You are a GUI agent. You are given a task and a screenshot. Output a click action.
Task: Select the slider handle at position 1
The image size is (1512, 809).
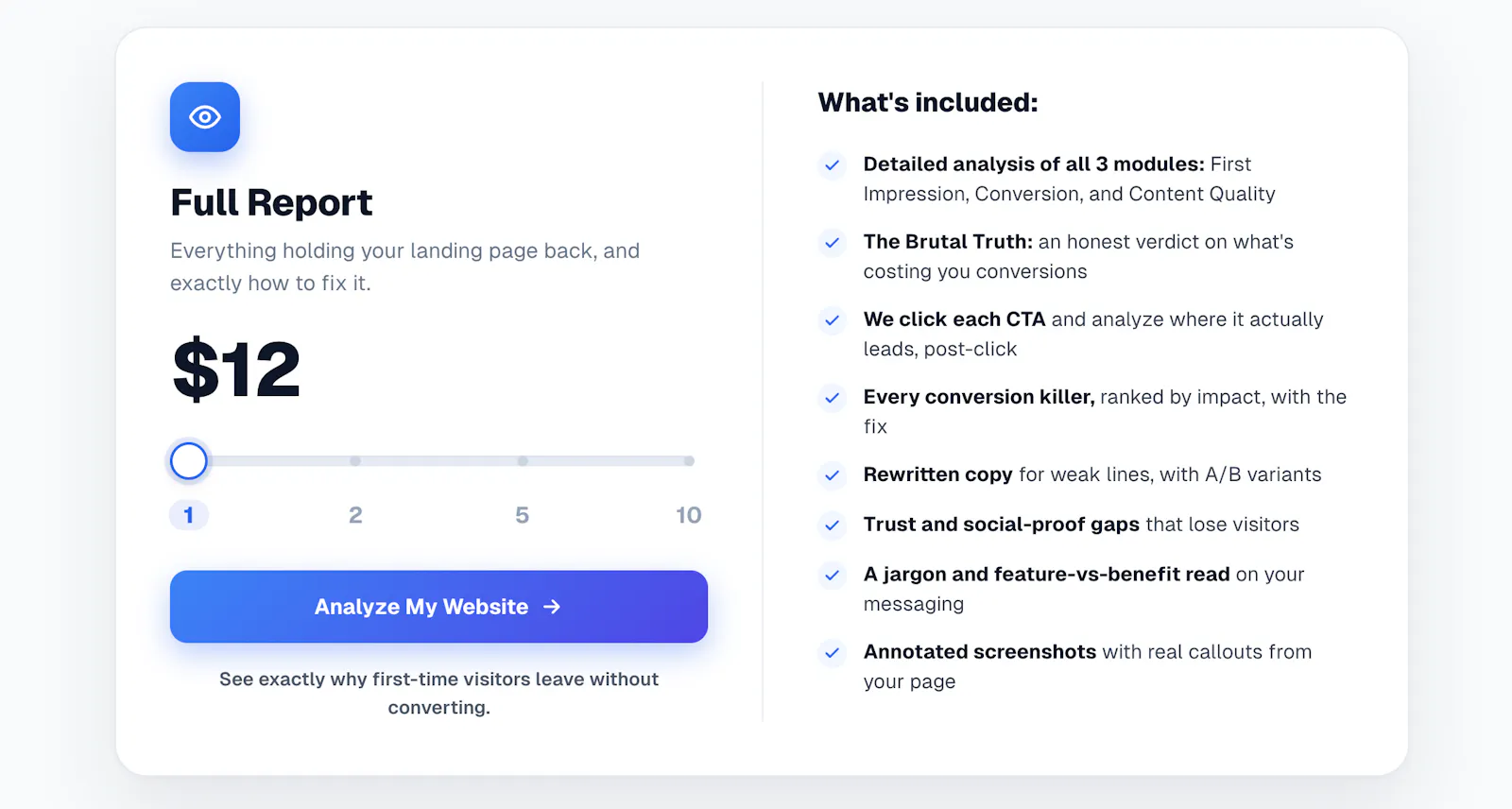point(189,461)
